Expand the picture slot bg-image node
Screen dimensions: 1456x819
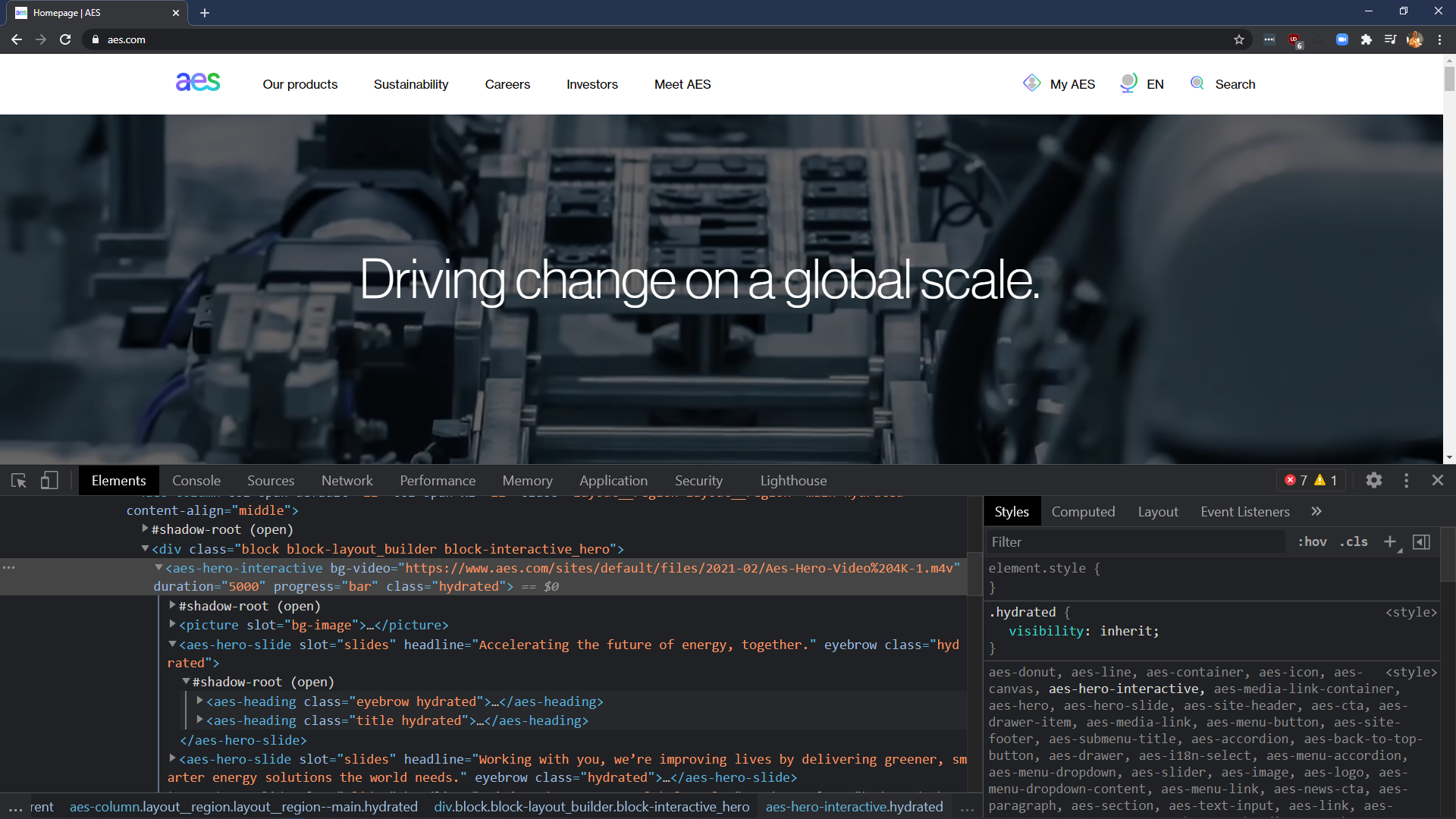click(172, 624)
